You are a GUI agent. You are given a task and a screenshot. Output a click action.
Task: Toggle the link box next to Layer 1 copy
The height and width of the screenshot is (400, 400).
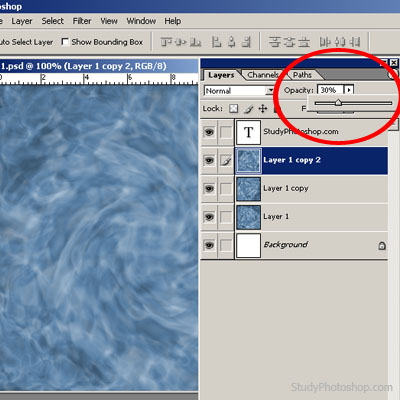226,189
